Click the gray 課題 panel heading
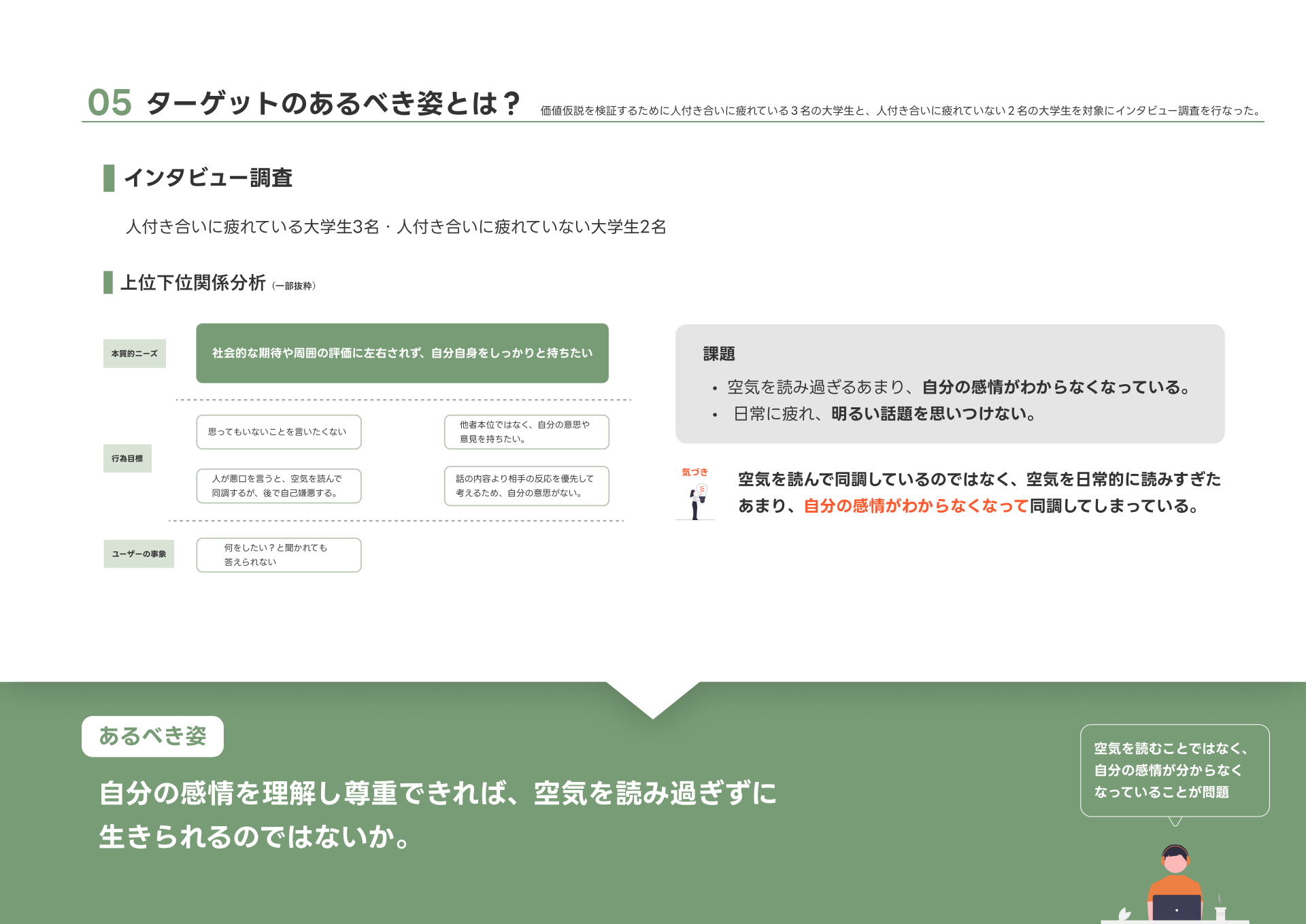1306x924 pixels. pyautogui.click(x=719, y=354)
